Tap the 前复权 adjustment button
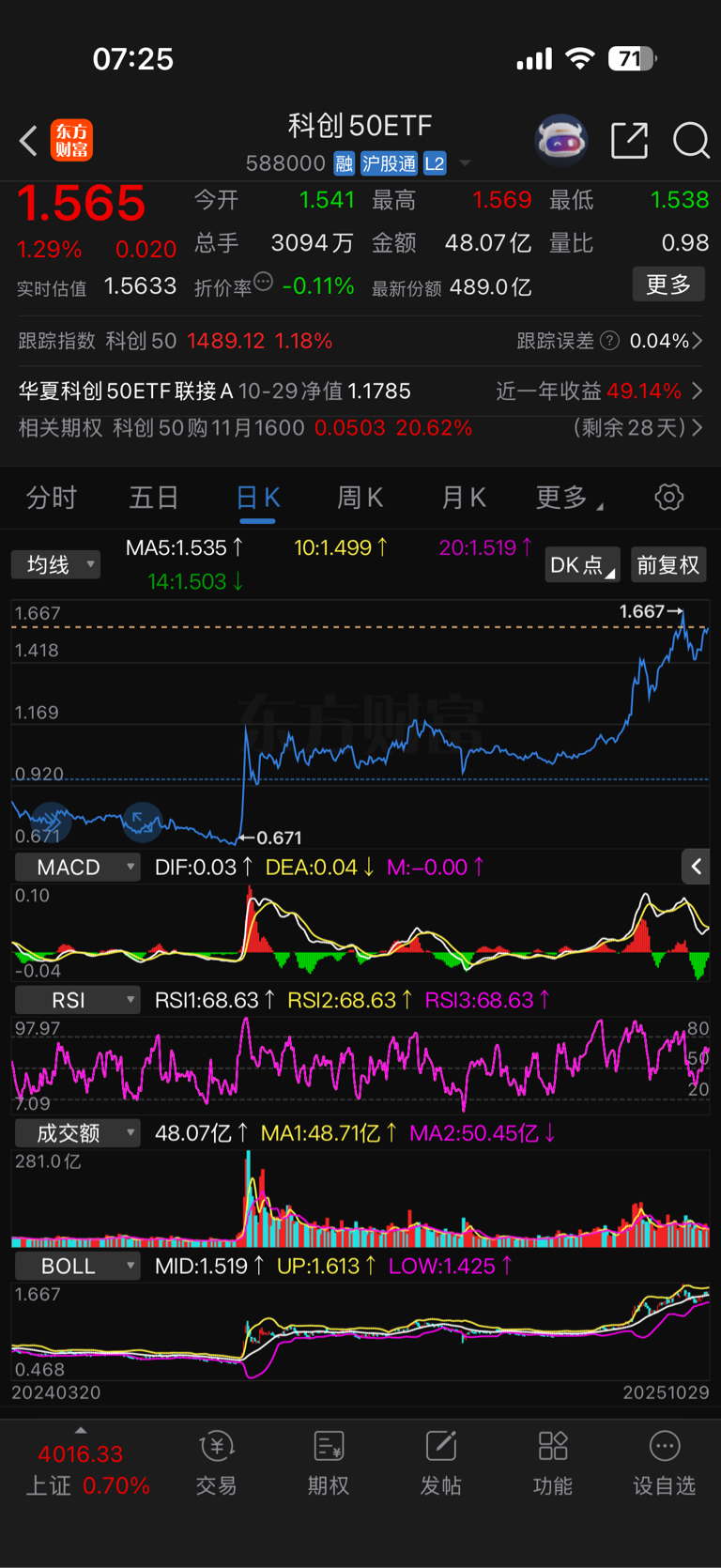The image size is (721, 1568). (x=668, y=565)
